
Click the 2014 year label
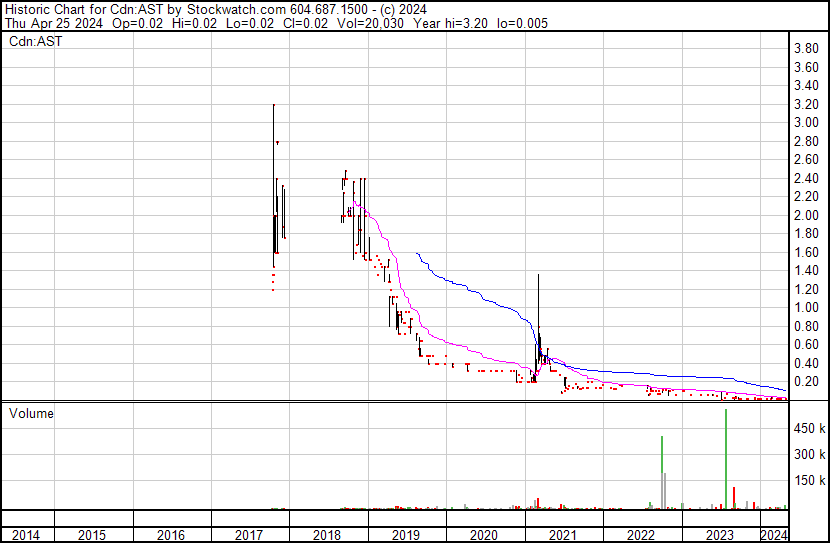click(x=27, y=535)
